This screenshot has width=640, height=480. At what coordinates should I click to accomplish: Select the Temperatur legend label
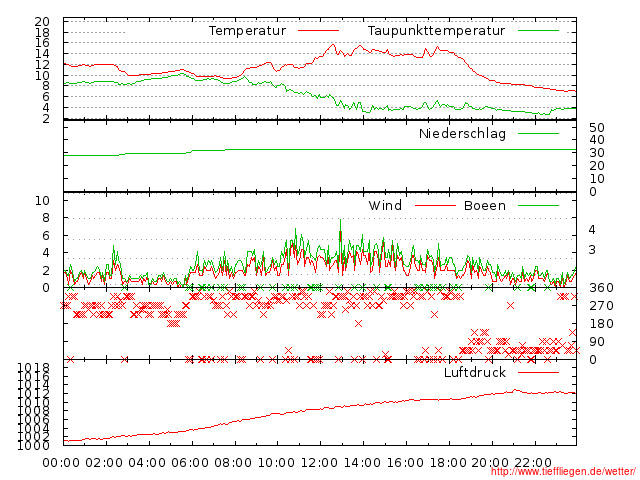[x=247, y=31]
